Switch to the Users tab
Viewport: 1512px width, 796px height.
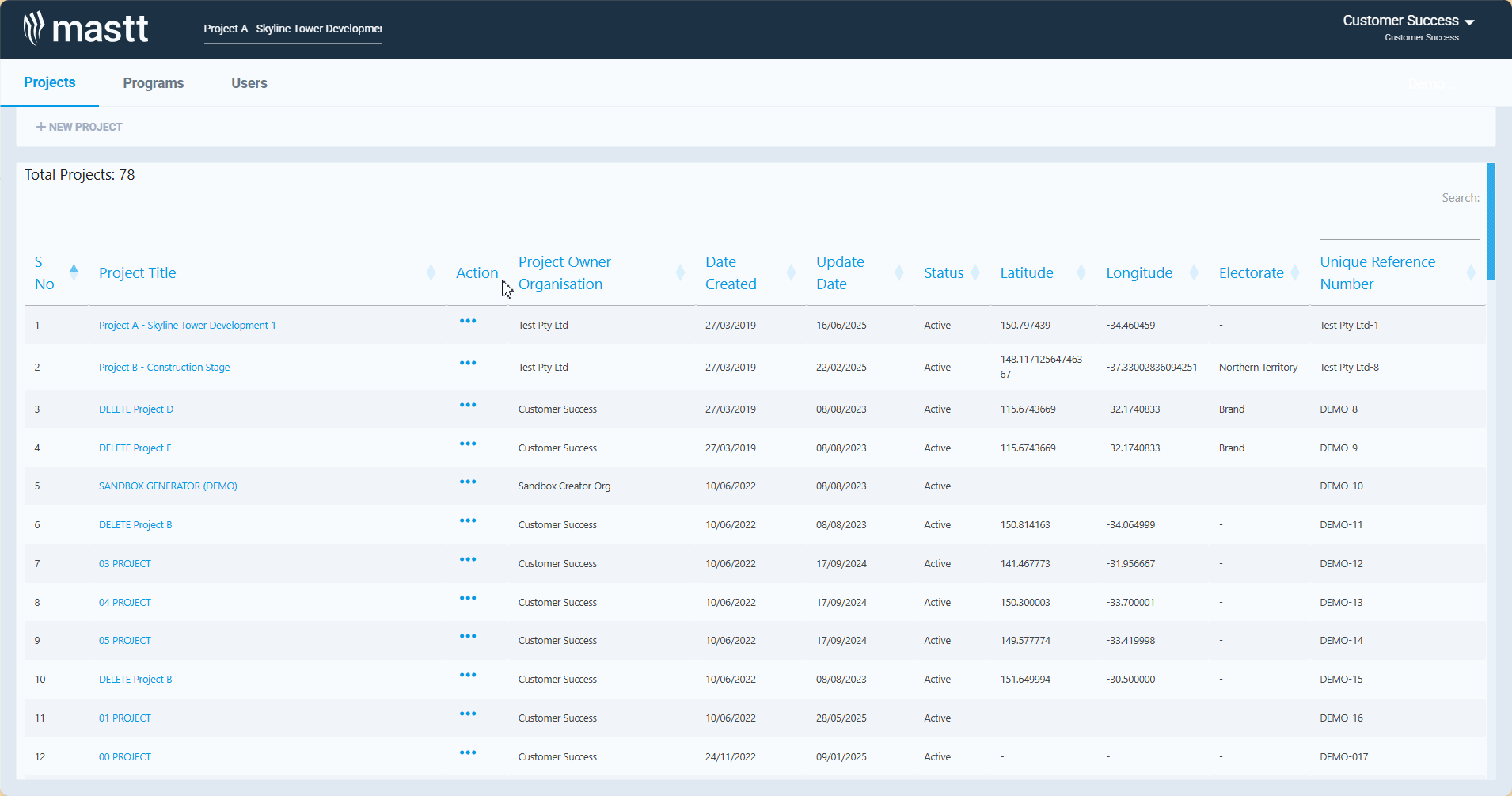[249, 83]
